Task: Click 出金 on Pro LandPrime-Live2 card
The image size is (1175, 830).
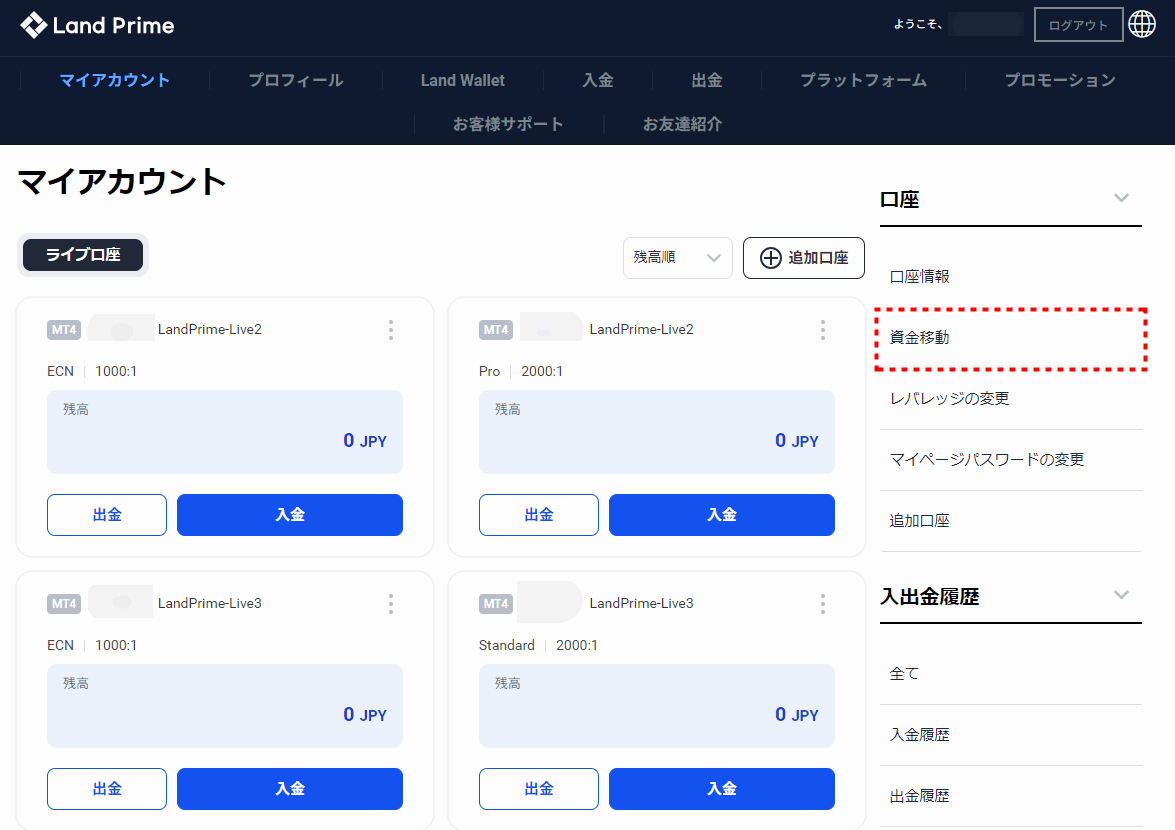Action: 539,515
